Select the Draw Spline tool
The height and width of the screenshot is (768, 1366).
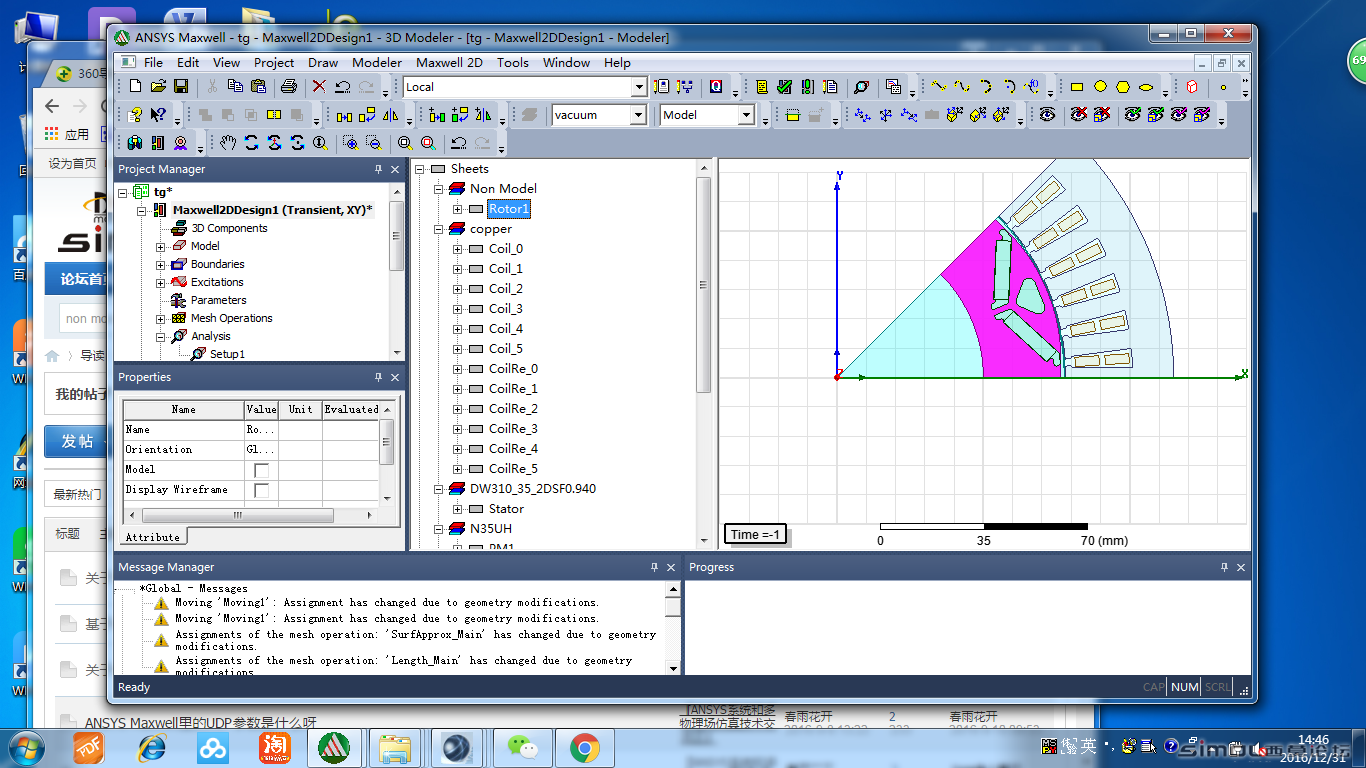[x=962, y=87]
